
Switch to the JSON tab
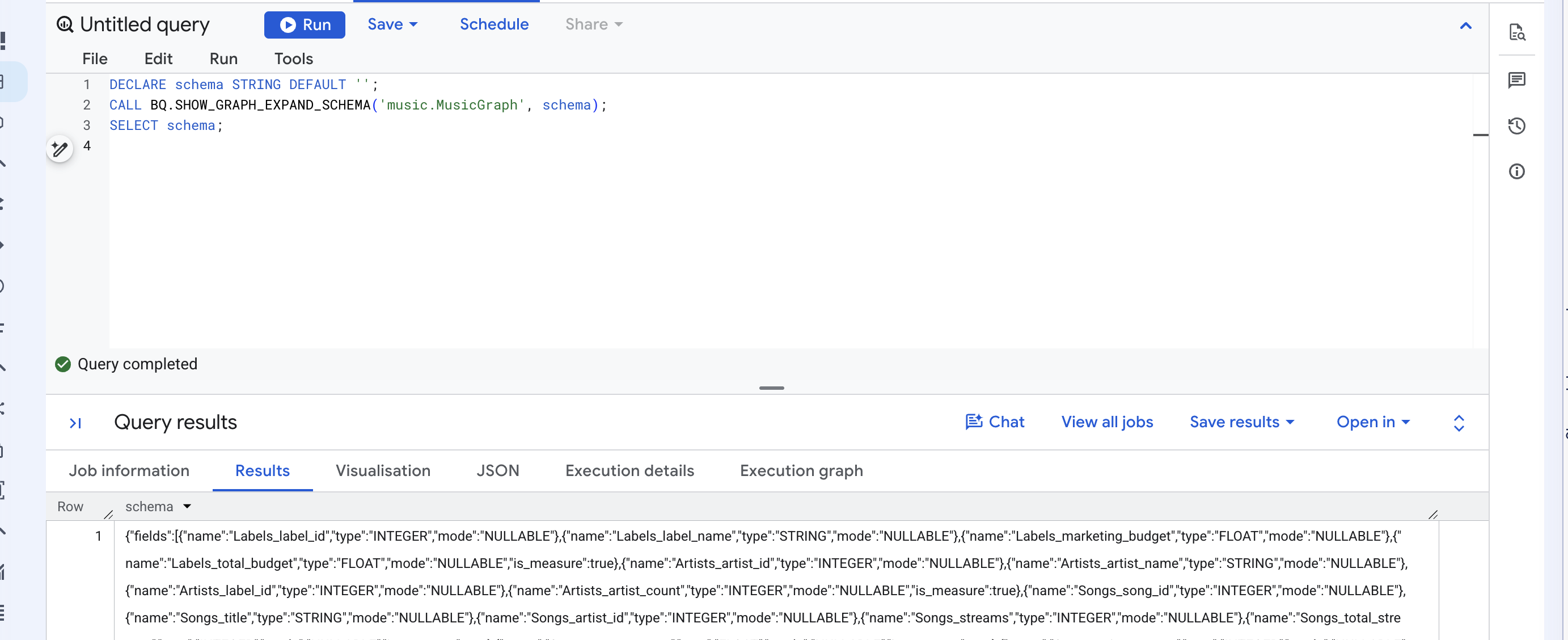tap(497, 471)
